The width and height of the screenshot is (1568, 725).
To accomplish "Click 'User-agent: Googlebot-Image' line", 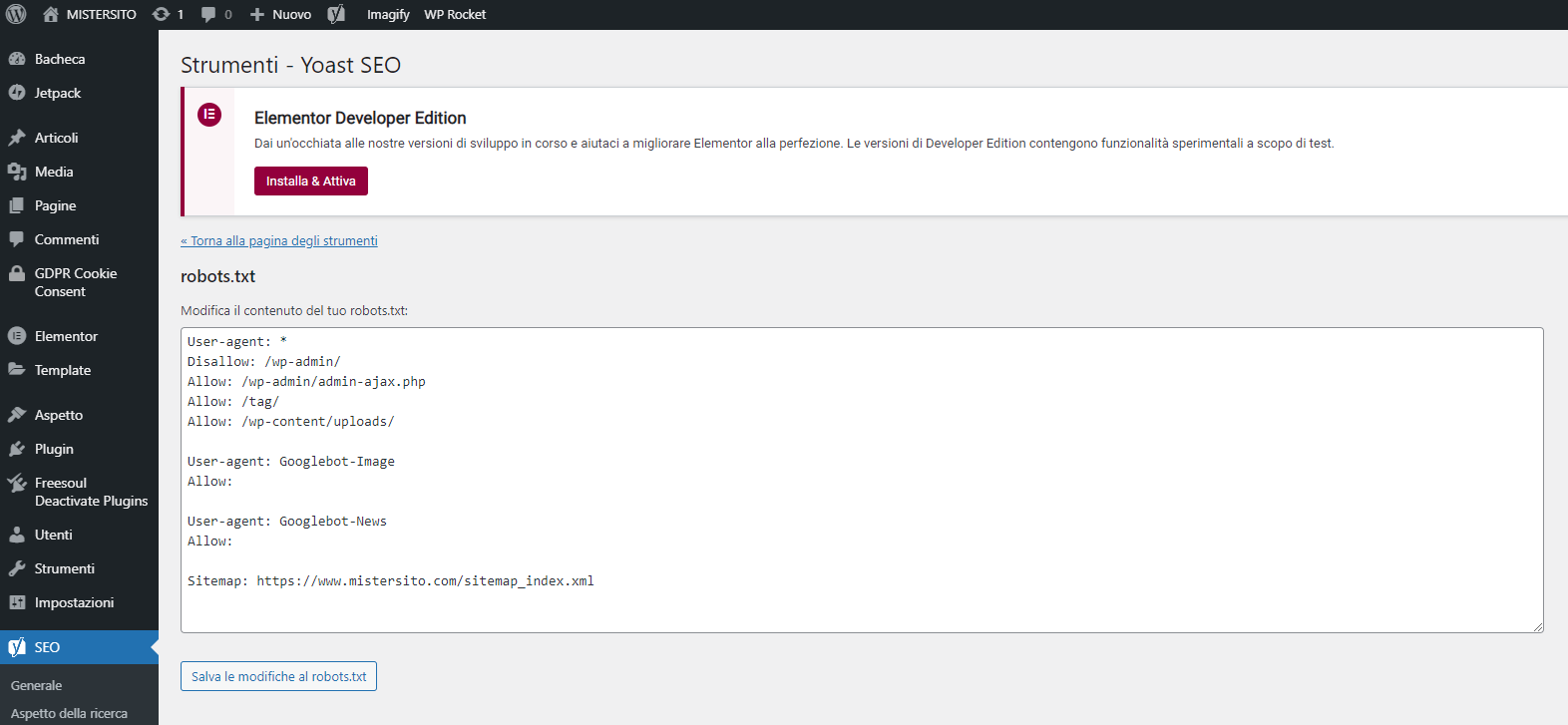I will 291,461.
